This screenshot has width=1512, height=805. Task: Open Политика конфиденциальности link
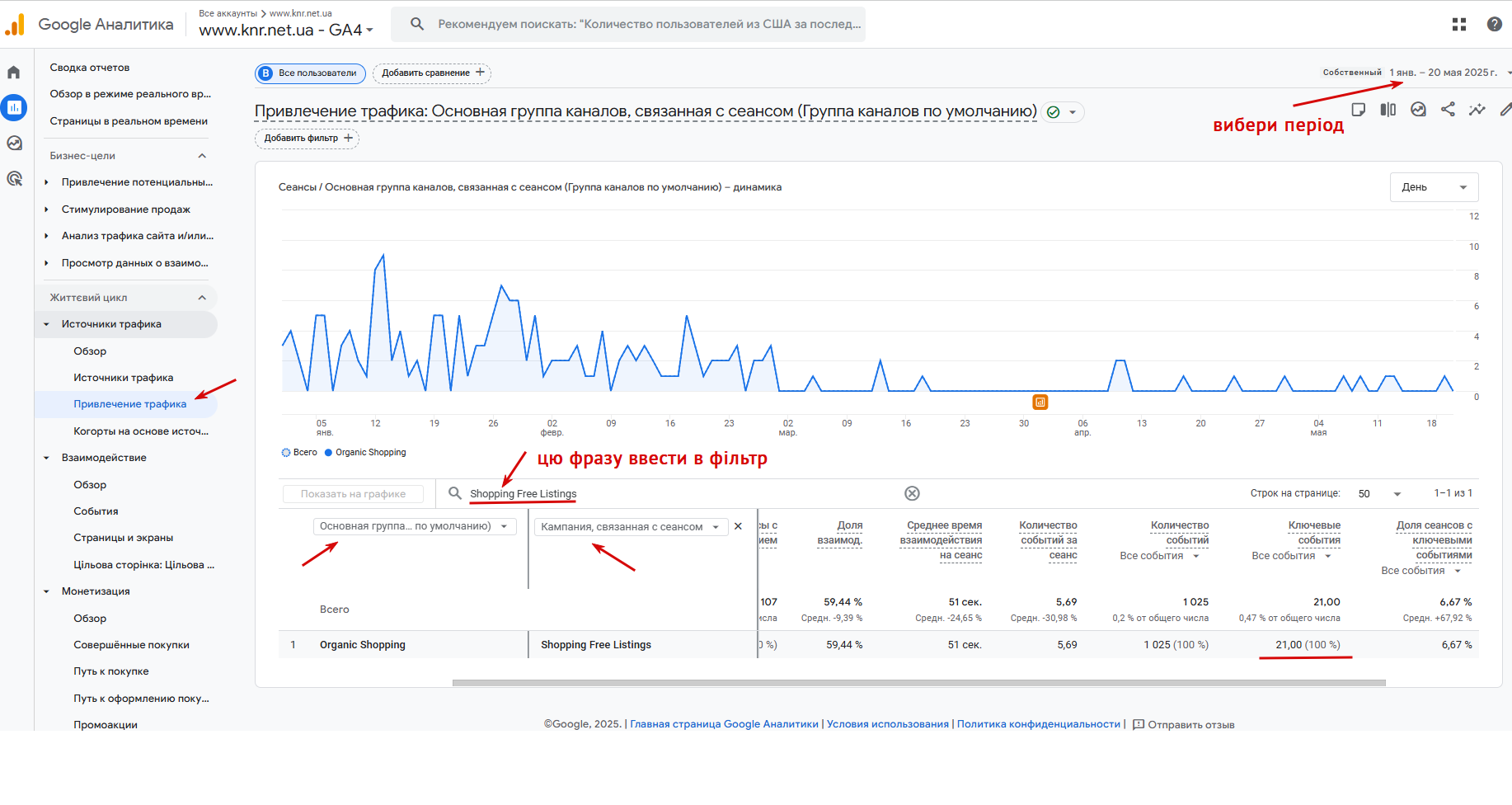click(1039, 724)
